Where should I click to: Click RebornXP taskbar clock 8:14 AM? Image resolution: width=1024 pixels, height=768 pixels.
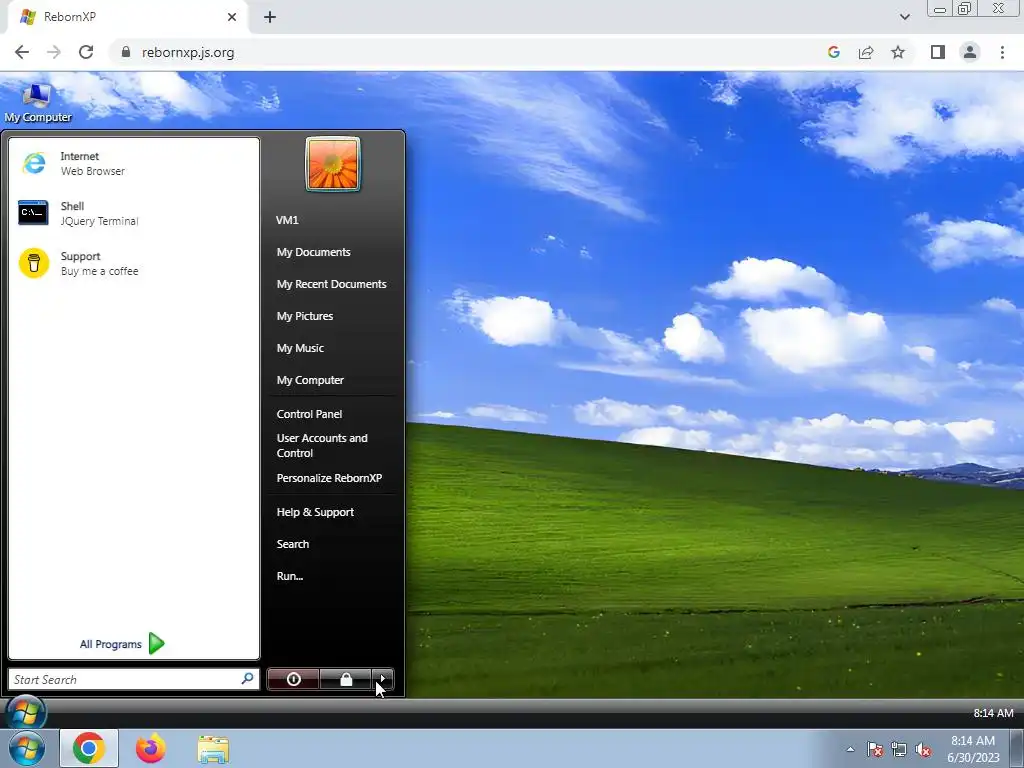click(x=993, y=713)
